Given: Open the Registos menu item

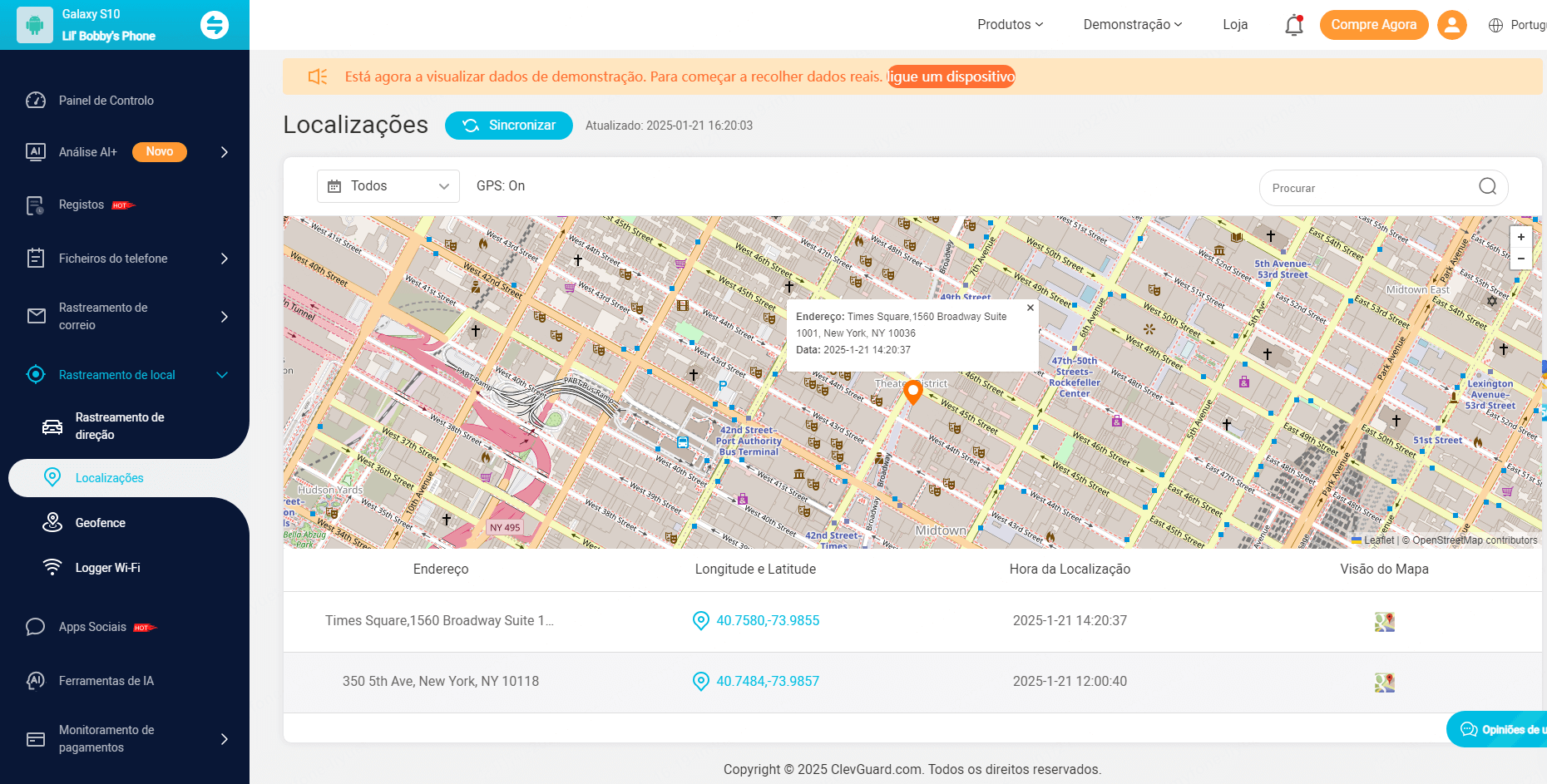Looking at the screenshot, I should (x=82, y=205).
